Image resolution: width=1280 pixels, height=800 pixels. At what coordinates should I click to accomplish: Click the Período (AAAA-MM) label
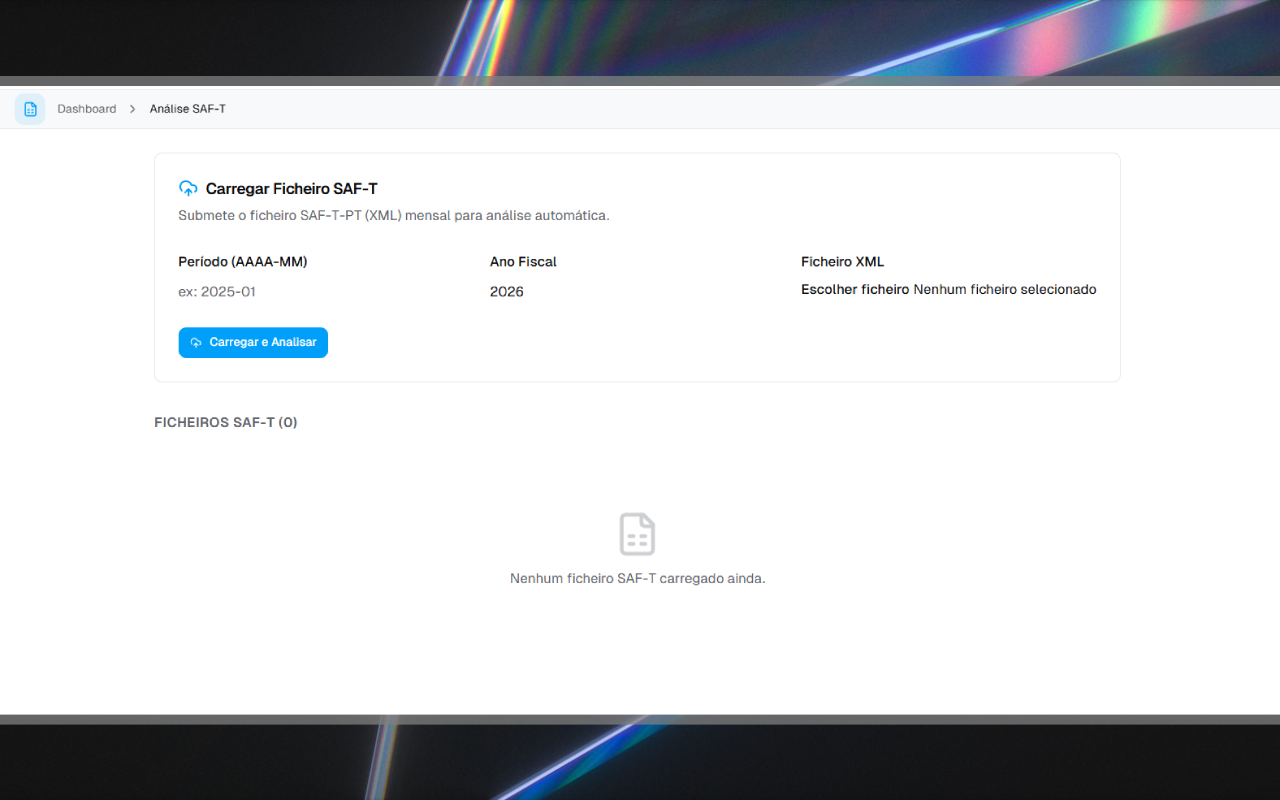pyautogui.click(x=242, y=262)
